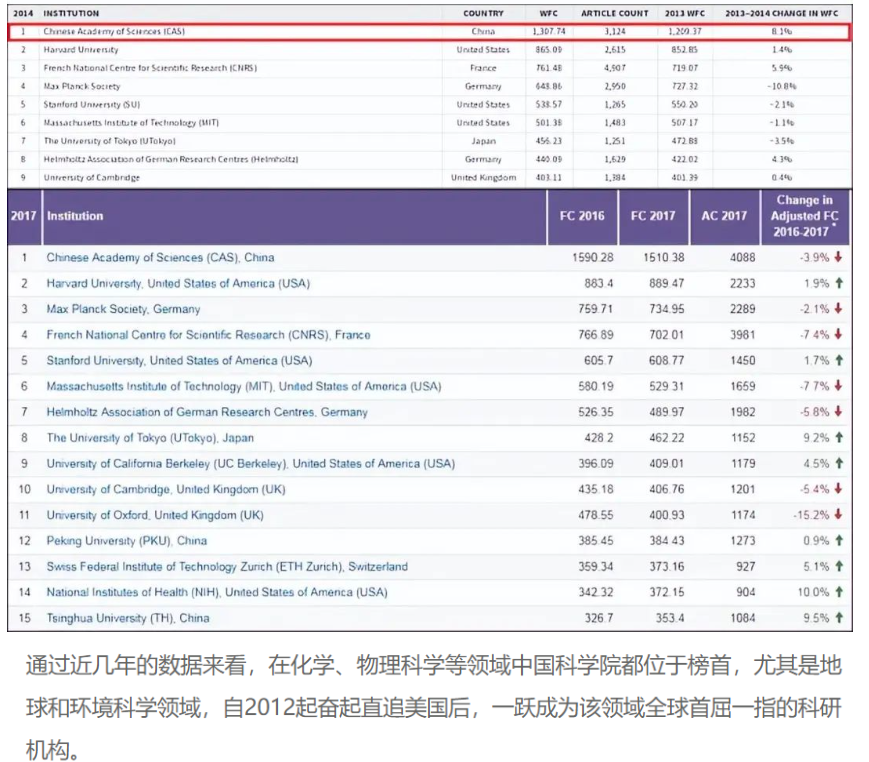Click the 2013 WFC column header
Screen dimensions: 869x762
pos(685,13)
